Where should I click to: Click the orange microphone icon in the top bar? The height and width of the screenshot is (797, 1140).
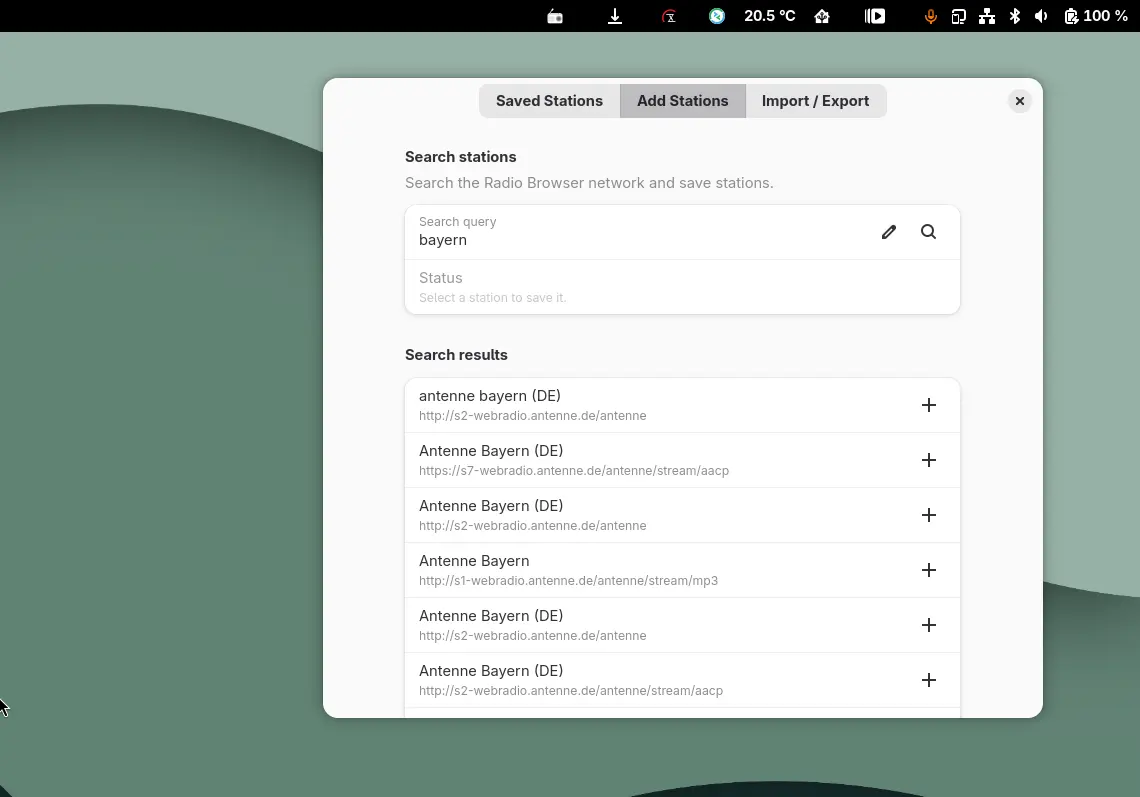click(x=930, y=16)
